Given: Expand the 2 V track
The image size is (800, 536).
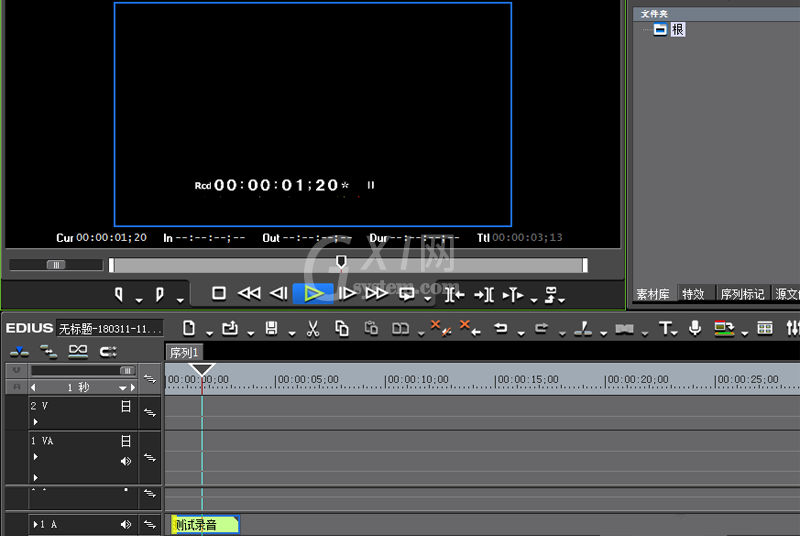Looking at the screenshot, I should point(35,422).
